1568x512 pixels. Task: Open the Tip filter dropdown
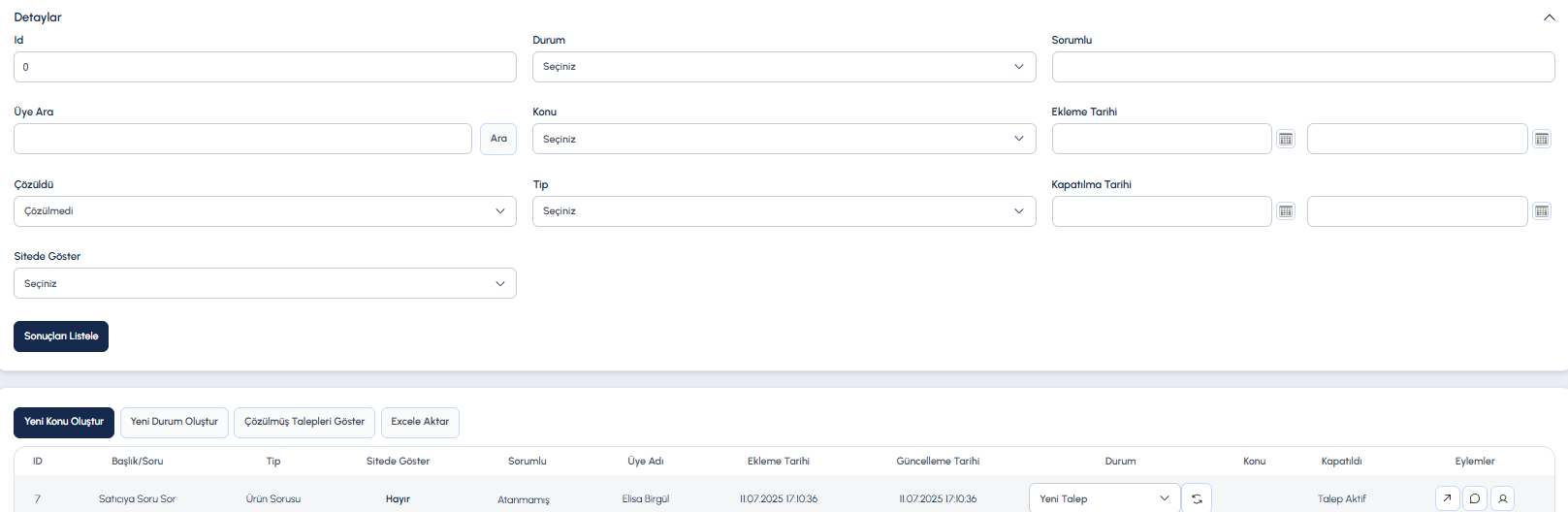coord(784,211)
